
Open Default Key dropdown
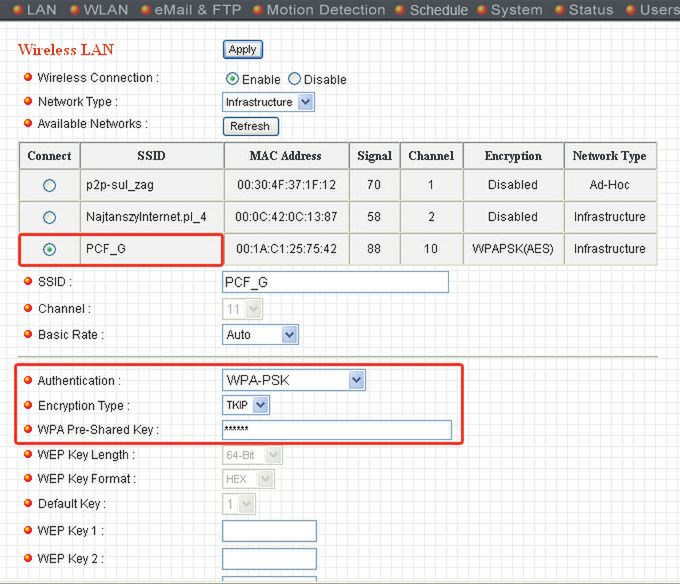[x=239, y=504]
